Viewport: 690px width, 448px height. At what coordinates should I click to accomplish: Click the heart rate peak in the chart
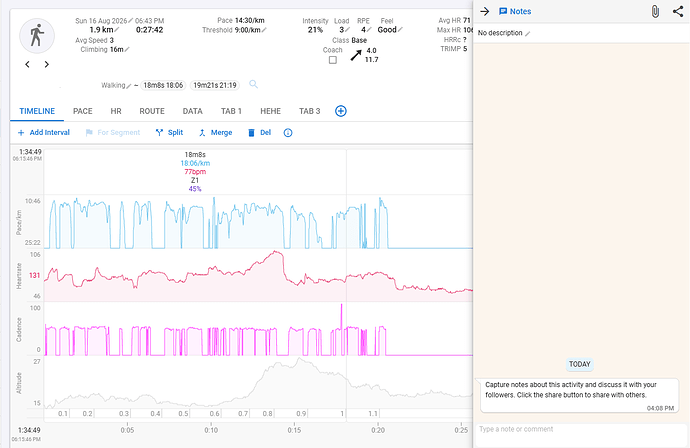(x=276, y=252)
